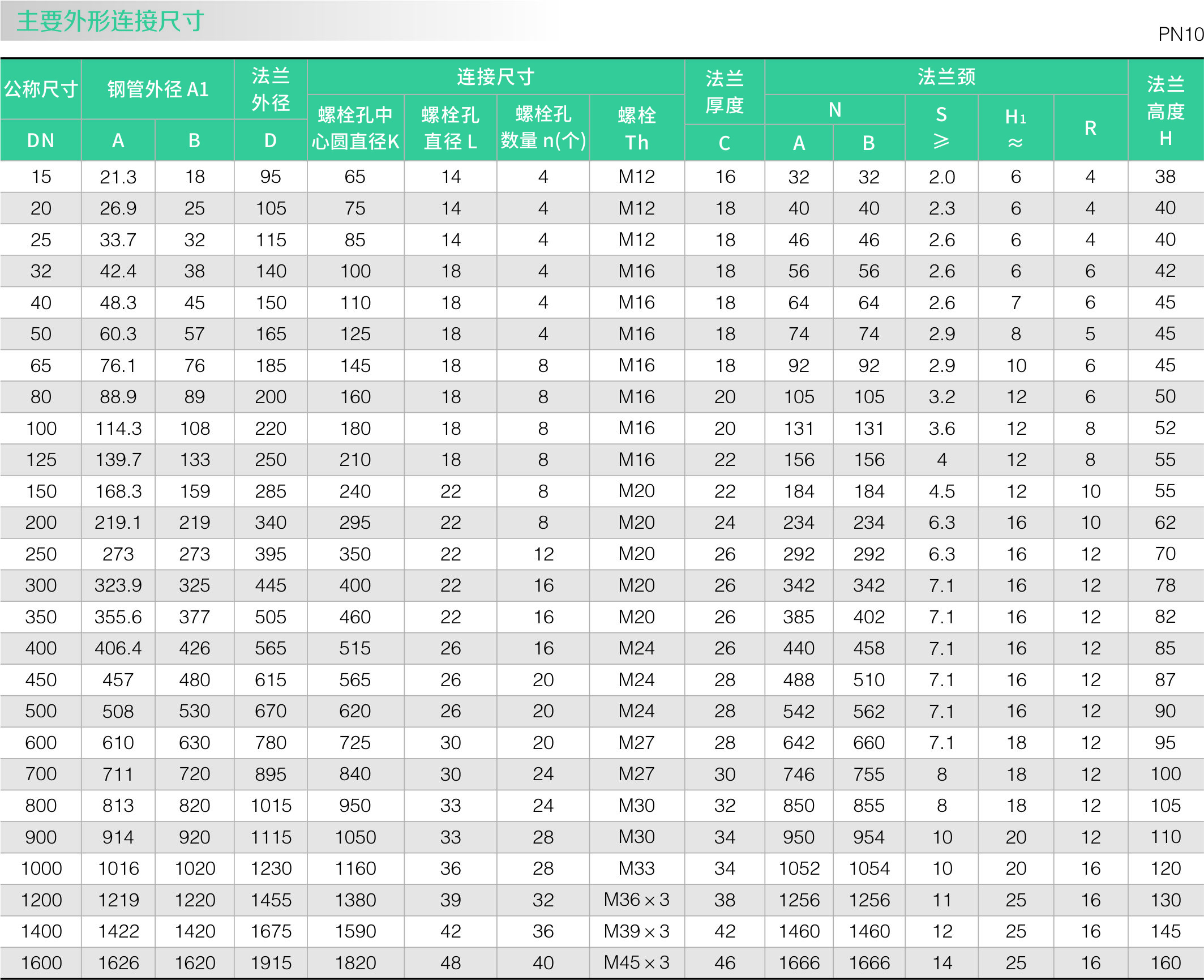1204x980 pixels.
Task: Click the DN 15 row cell
Action: [x=40, y=177]
